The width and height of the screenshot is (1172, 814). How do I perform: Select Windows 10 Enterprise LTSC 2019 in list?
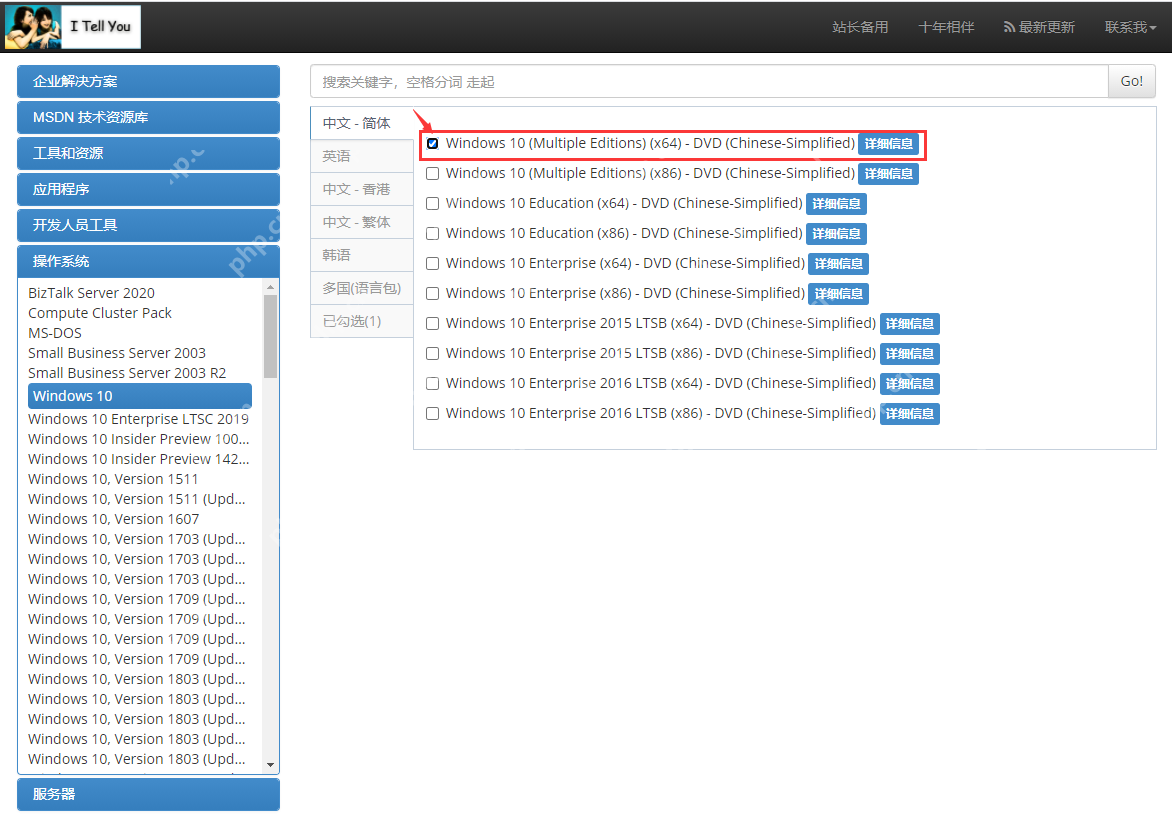coord(138,419)
